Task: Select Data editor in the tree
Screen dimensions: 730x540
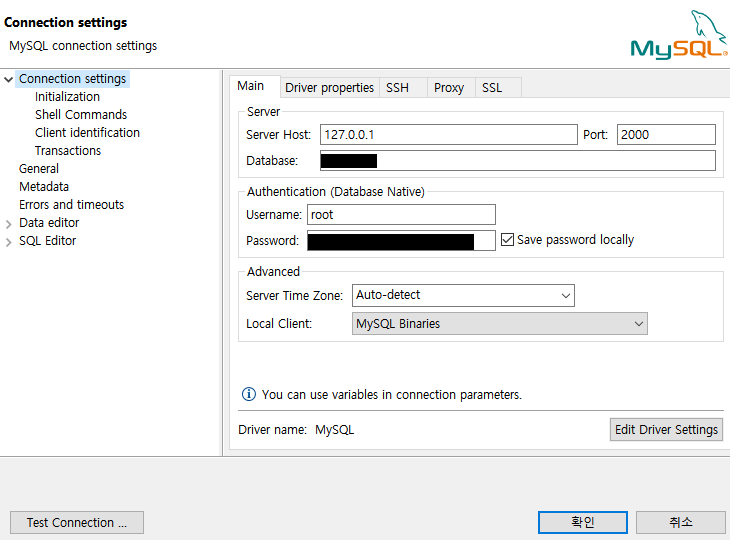Action: coord(49,223)
